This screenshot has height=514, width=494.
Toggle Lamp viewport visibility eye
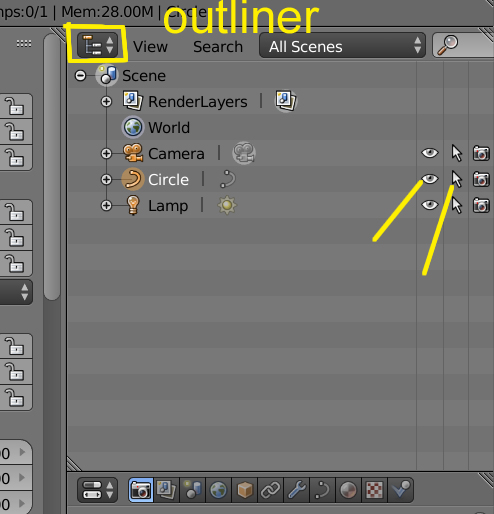click(430, 205)
